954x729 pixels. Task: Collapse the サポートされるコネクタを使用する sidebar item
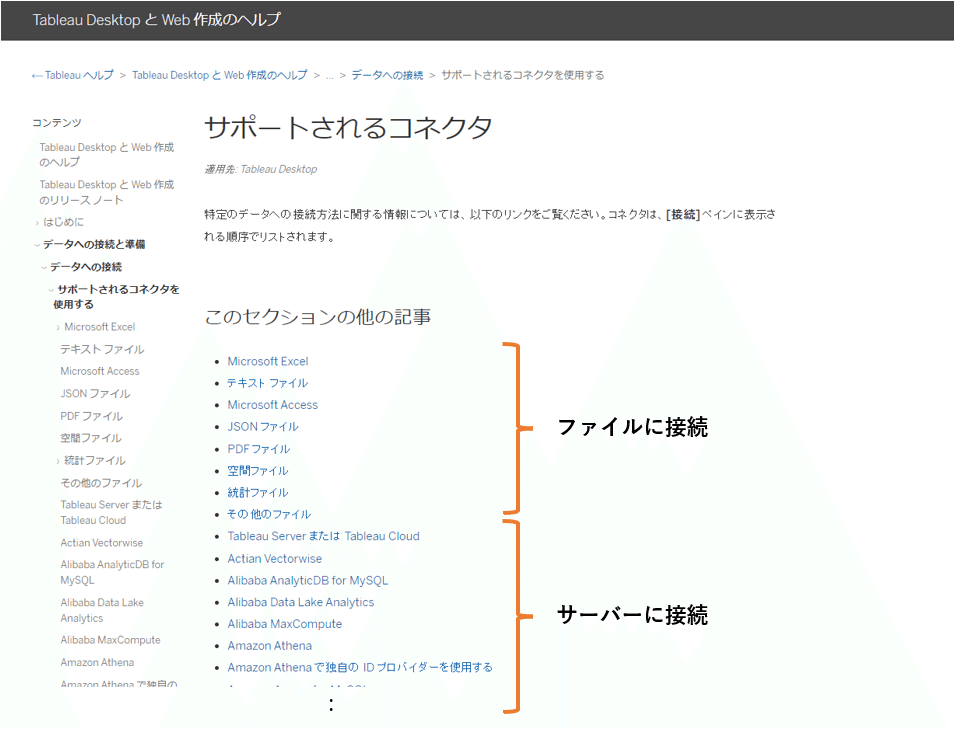point(51,290)
